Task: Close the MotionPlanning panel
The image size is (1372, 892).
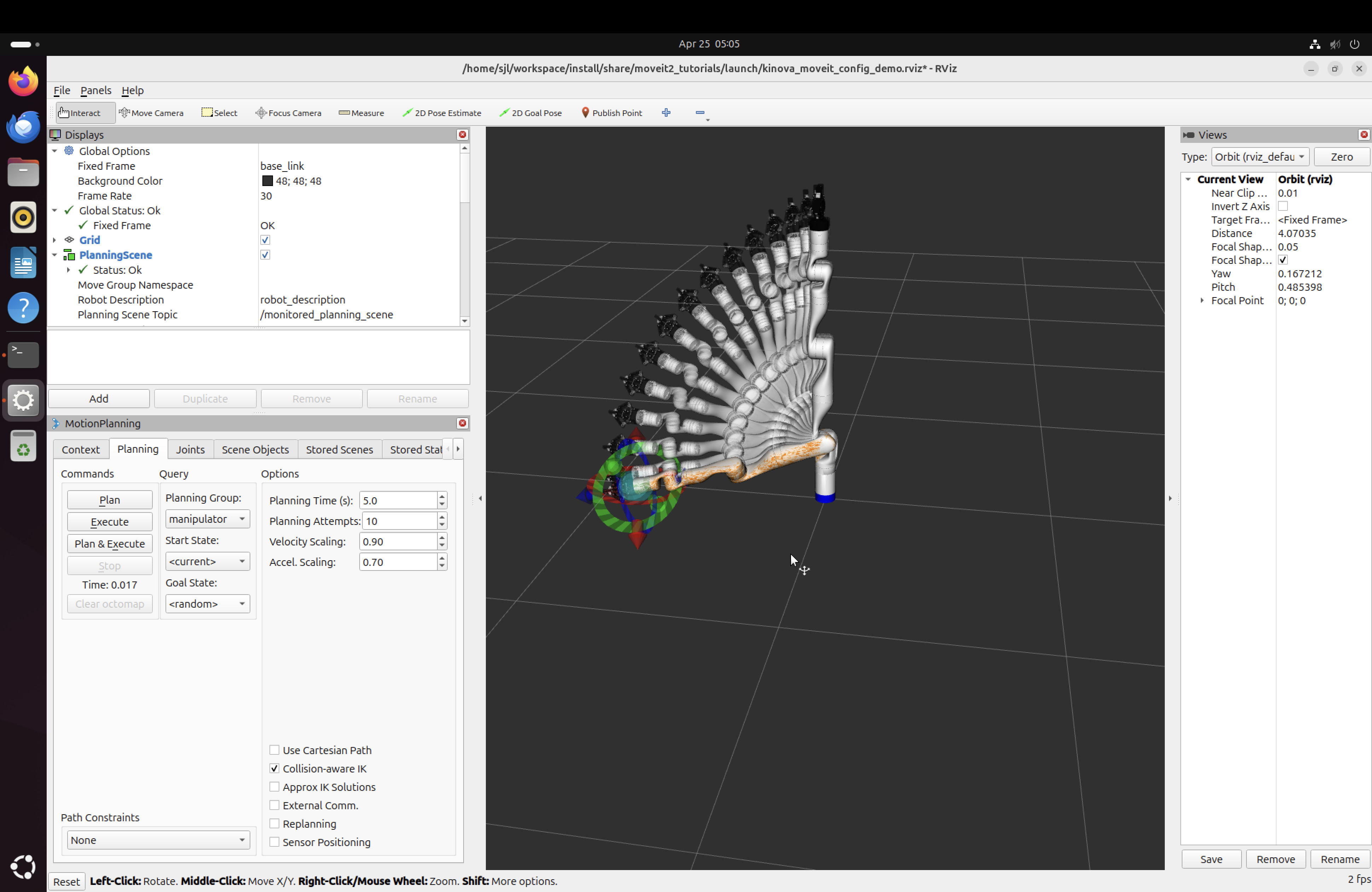Action: (x=462, y=423)
